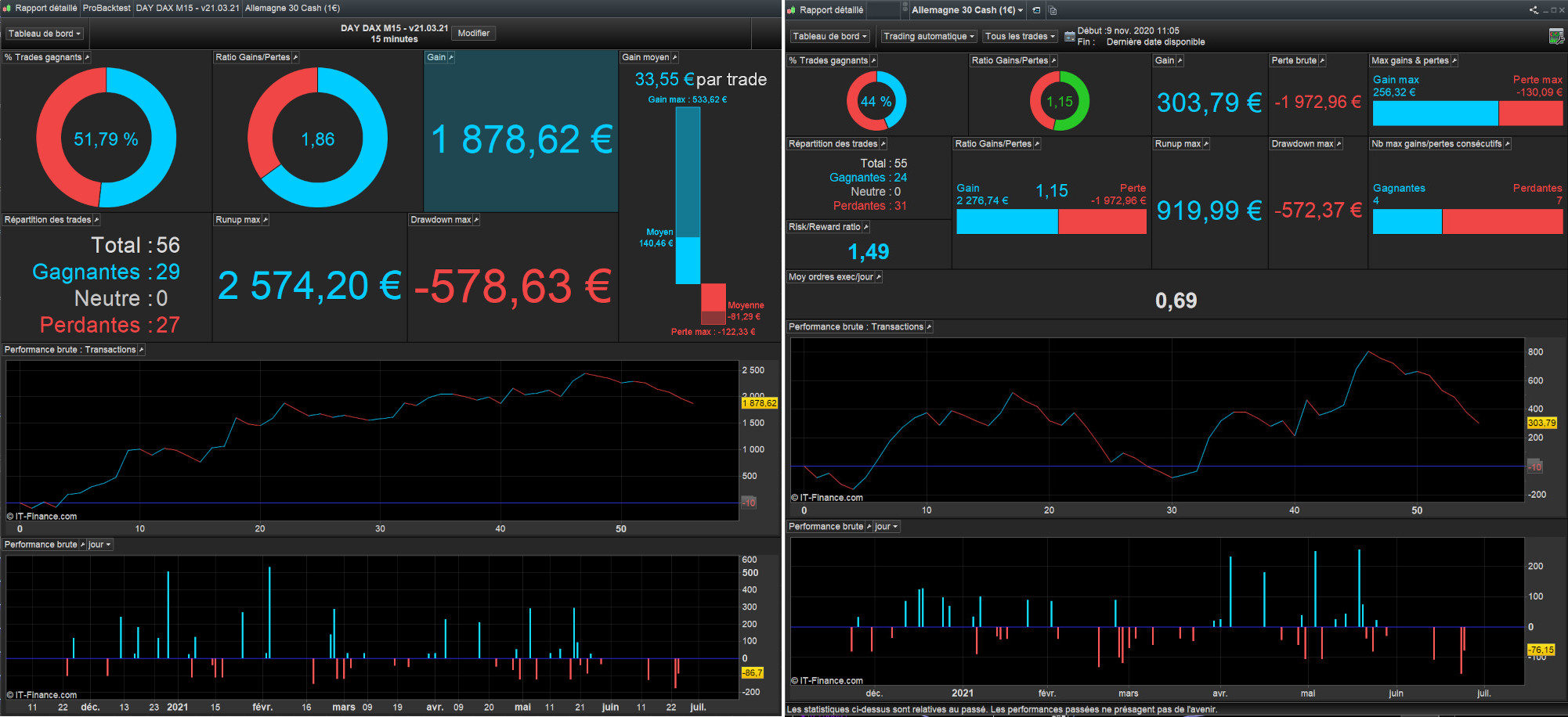Expand the Tous les trades dropdown
The height and width of the screenshot is (717, 1568).
1020,36
